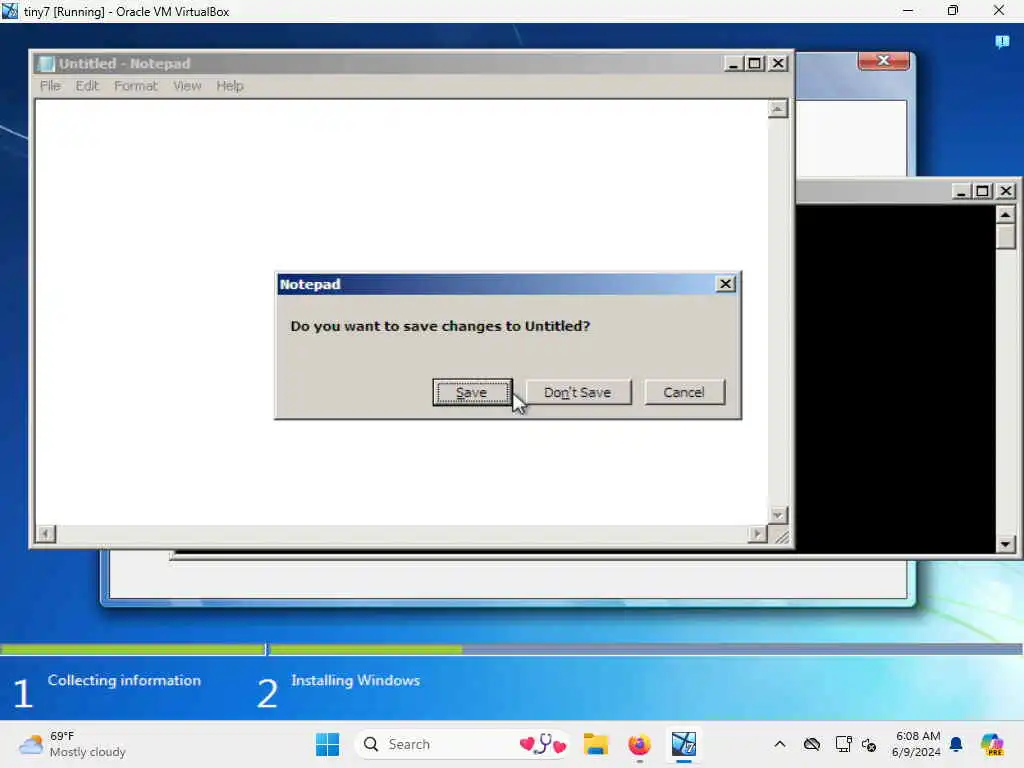The height and width of the screenshot is (768, 1024).
Task: Open the weather widget on taskbar
Action: coord(72,744)
